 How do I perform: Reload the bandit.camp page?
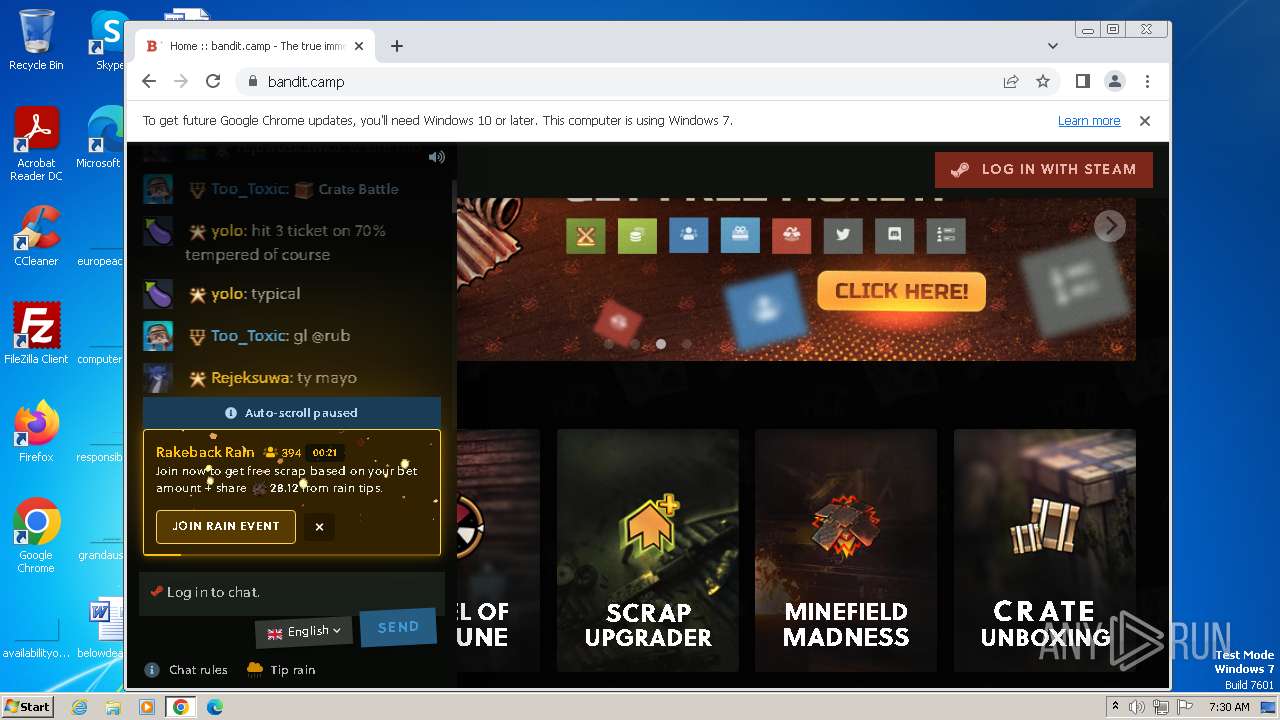[x=213, y=82]
